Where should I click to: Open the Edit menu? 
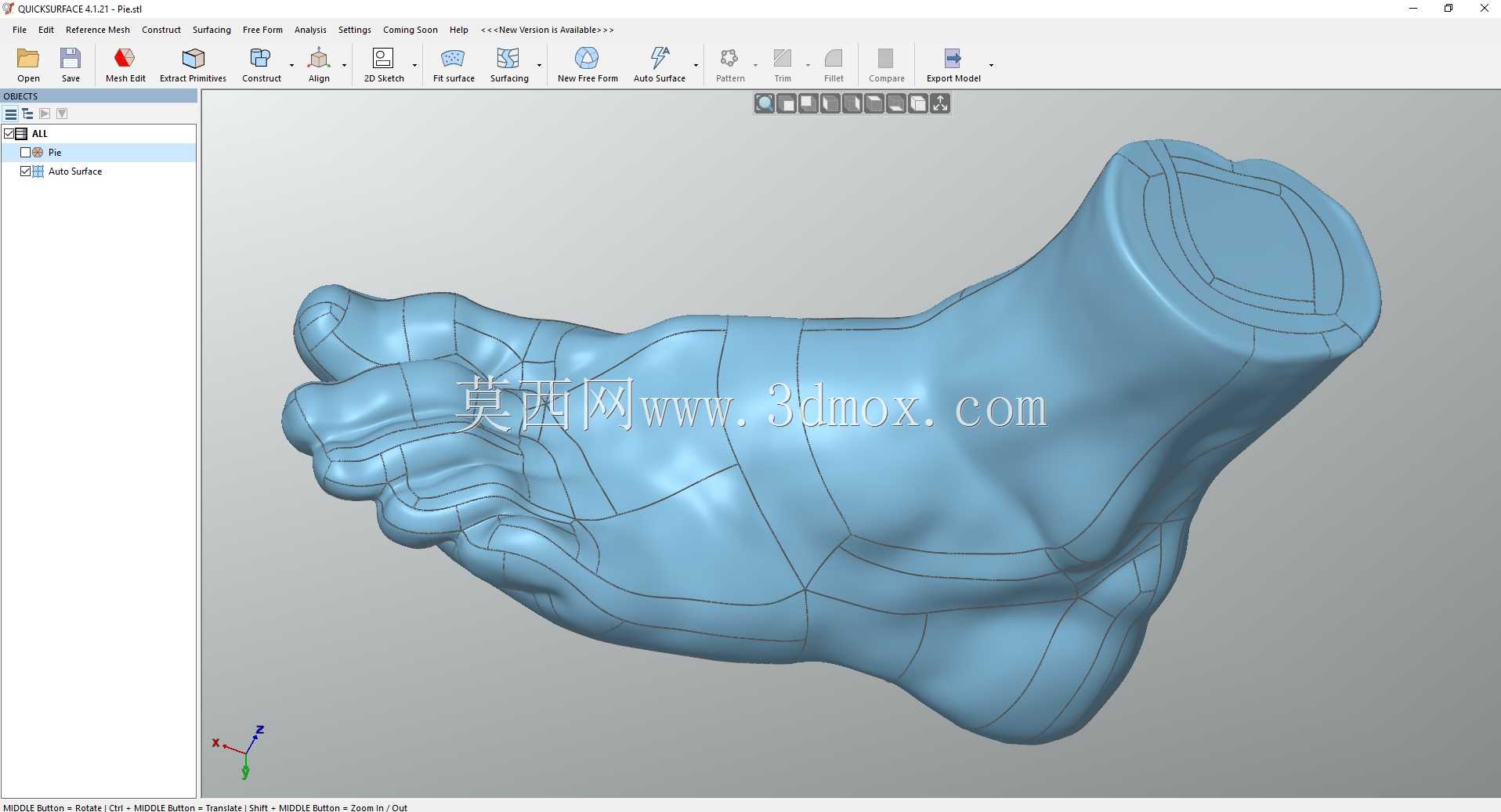[46, 30]
